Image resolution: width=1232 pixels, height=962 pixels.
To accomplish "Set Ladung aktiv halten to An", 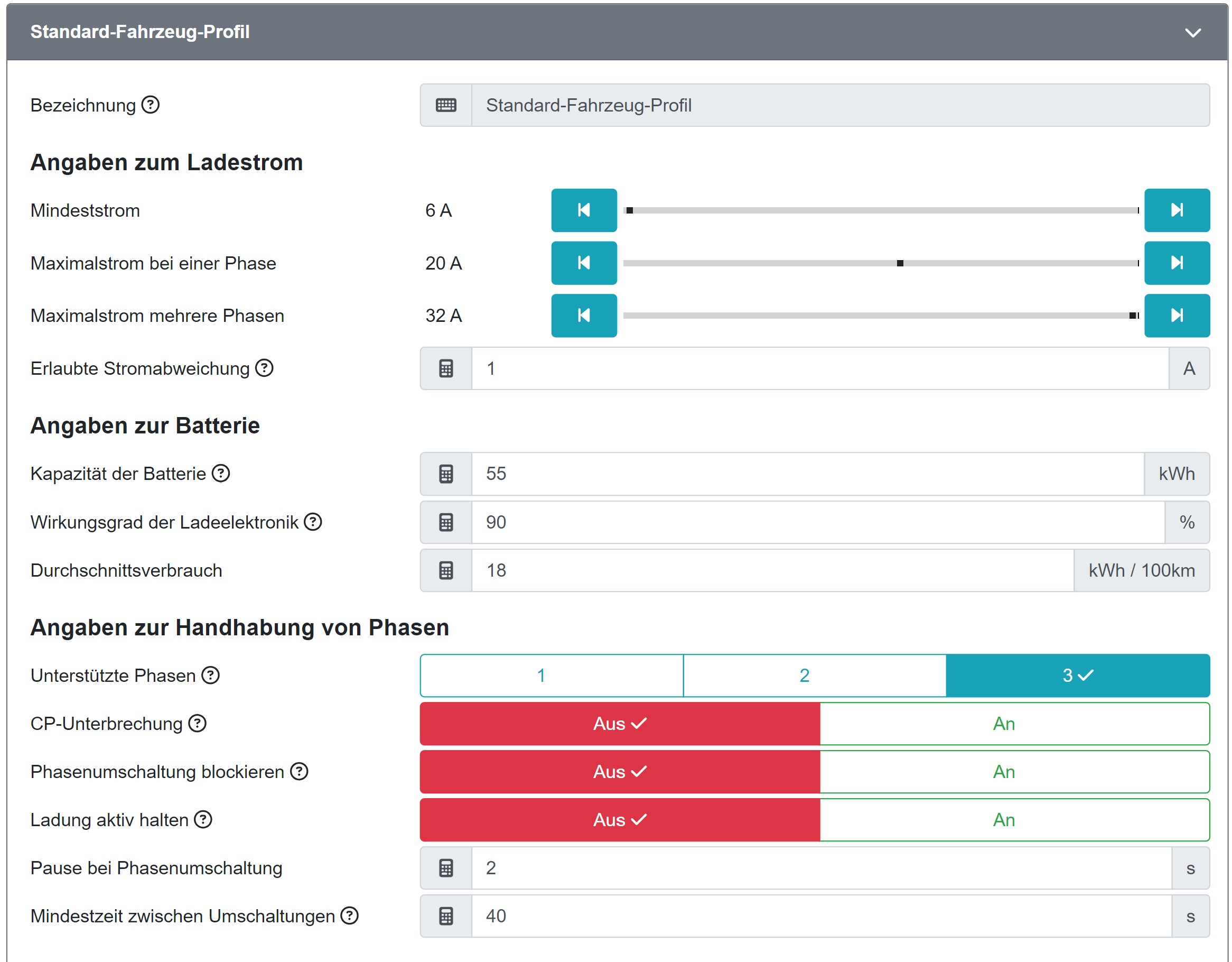I will pos(1014,820).
